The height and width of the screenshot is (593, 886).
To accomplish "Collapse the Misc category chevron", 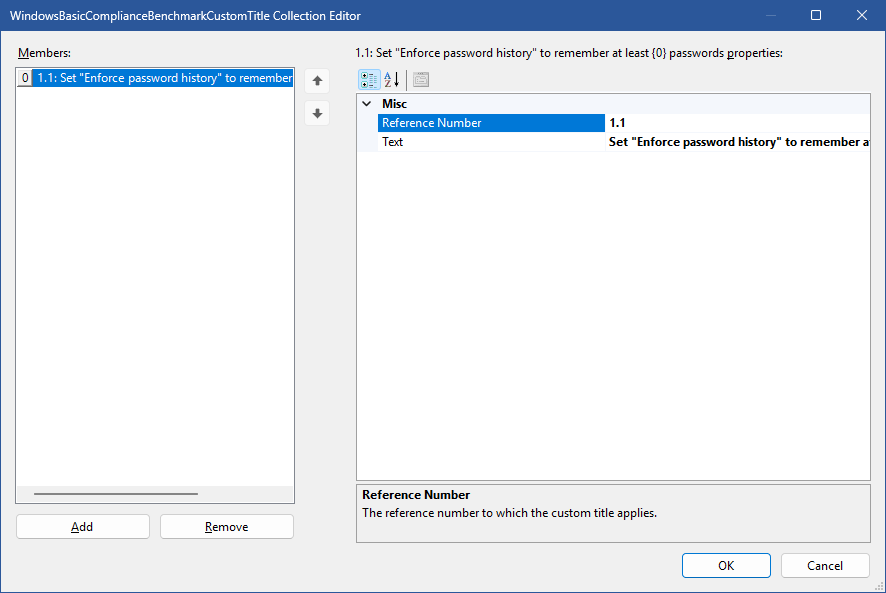I will click(x=367, y=104).
